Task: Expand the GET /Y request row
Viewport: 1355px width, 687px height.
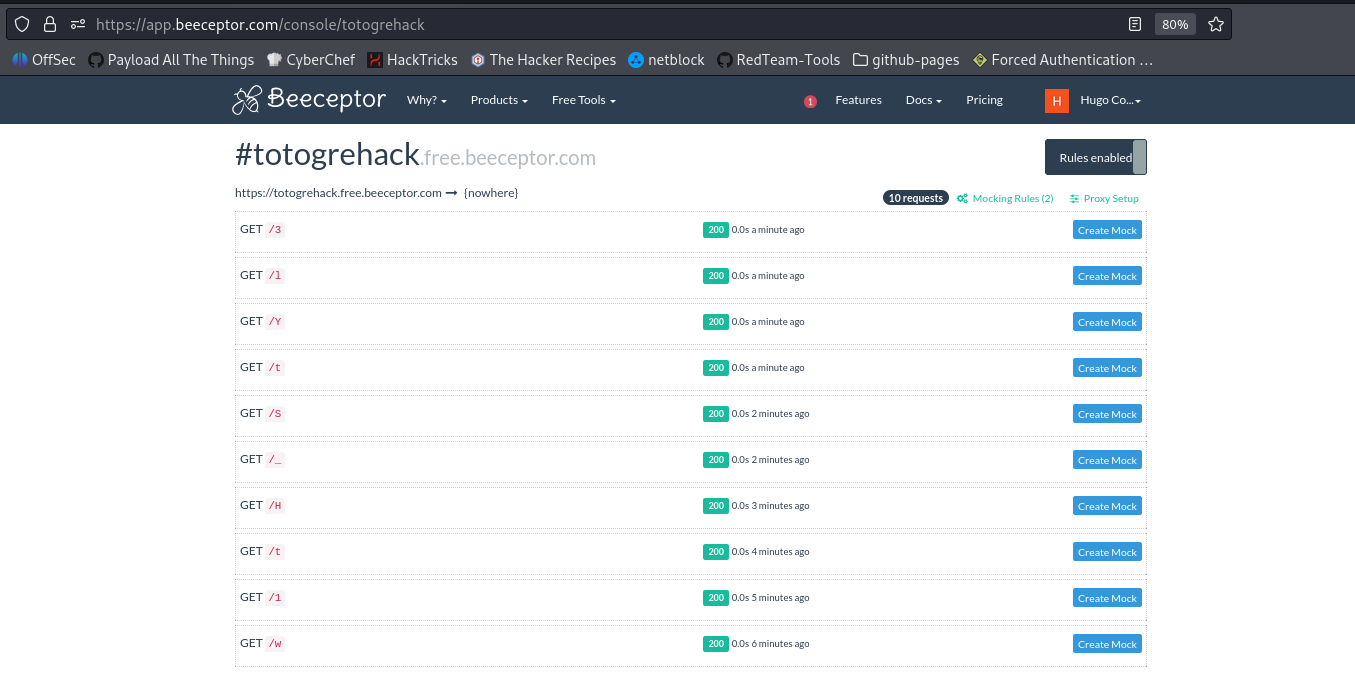Action: coord(691,322)
